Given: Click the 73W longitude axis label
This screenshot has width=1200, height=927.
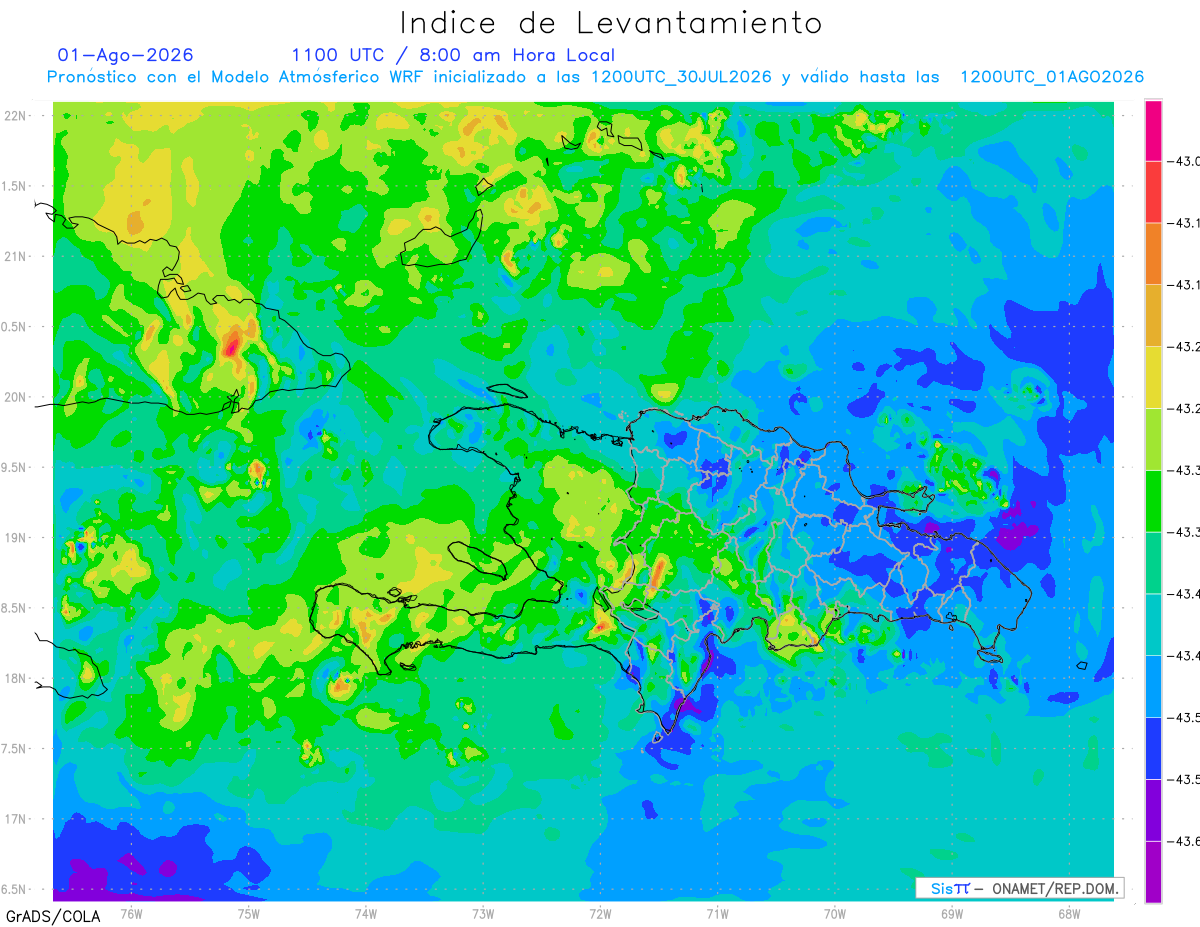Looking at the screenshot, I should tap(483, 913).
